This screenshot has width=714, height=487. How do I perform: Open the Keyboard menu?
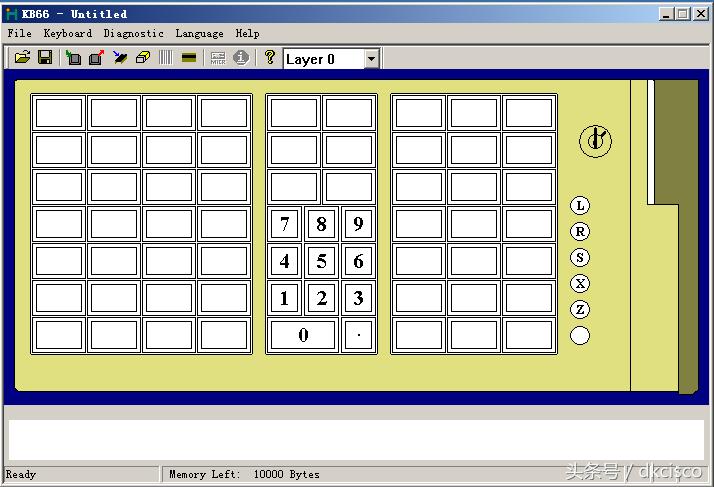(x=67, y=33)
